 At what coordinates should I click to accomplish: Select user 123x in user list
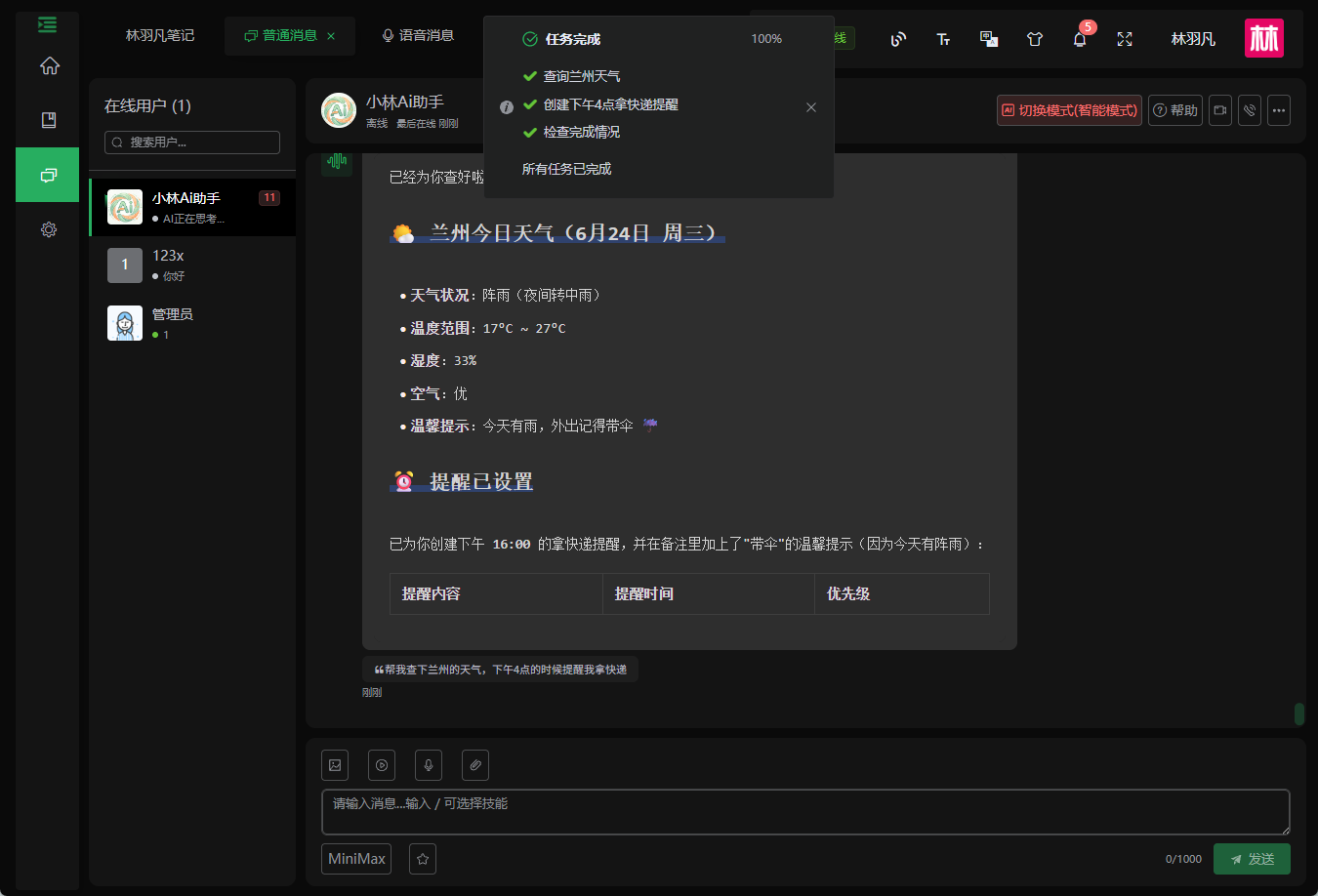coord(192,265)
